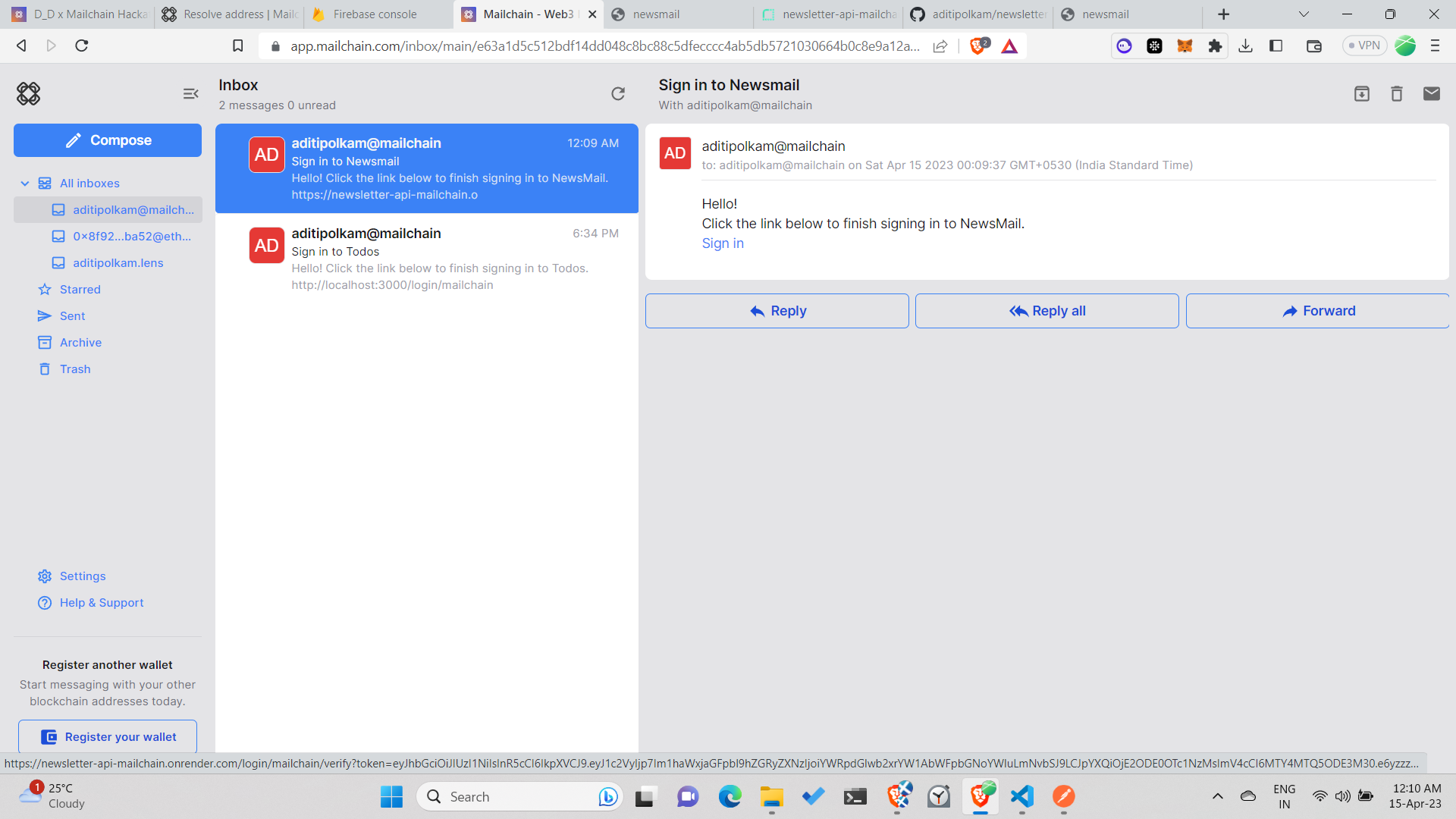
Task: Select the Trash folder
Action: coord(75,369)
